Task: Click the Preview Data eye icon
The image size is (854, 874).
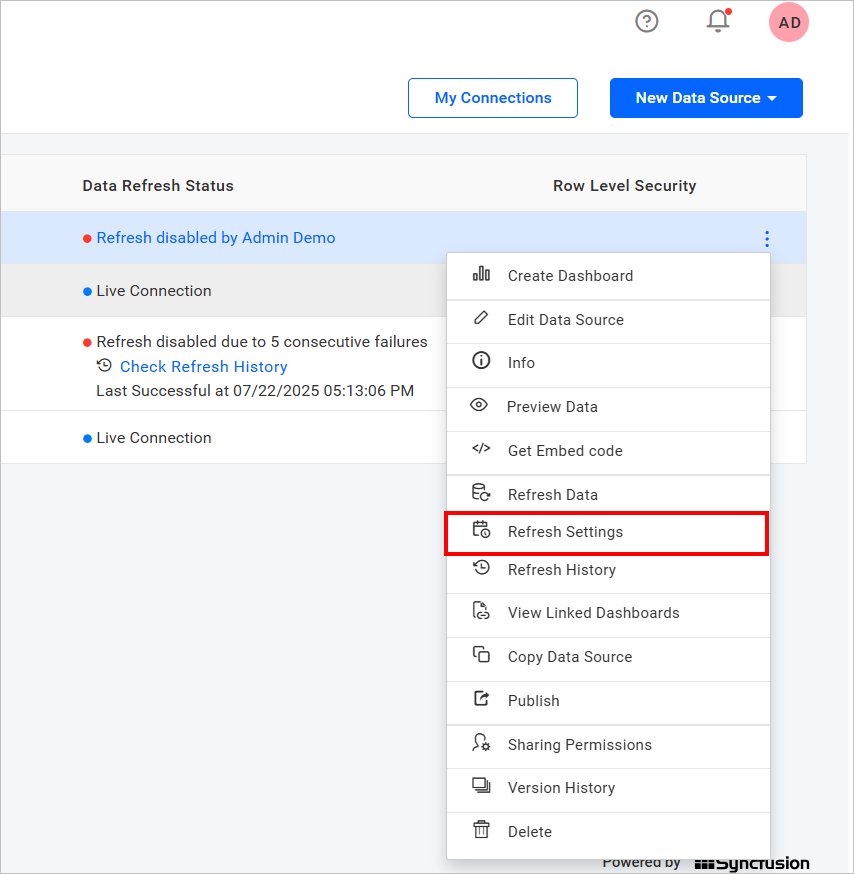Action: point(481,408)
